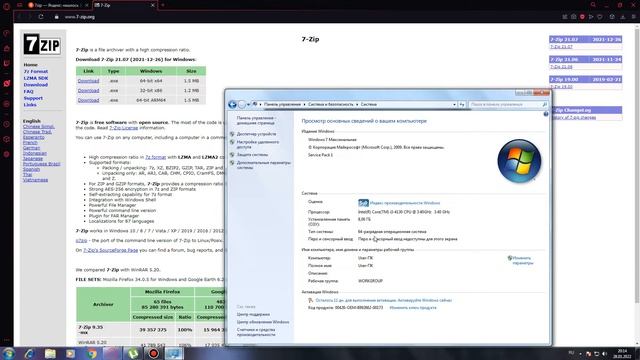Open 7-Zip's SourceForge Page link
The height and width of the screenshot is (360, 640).
(x=111, y=250)
